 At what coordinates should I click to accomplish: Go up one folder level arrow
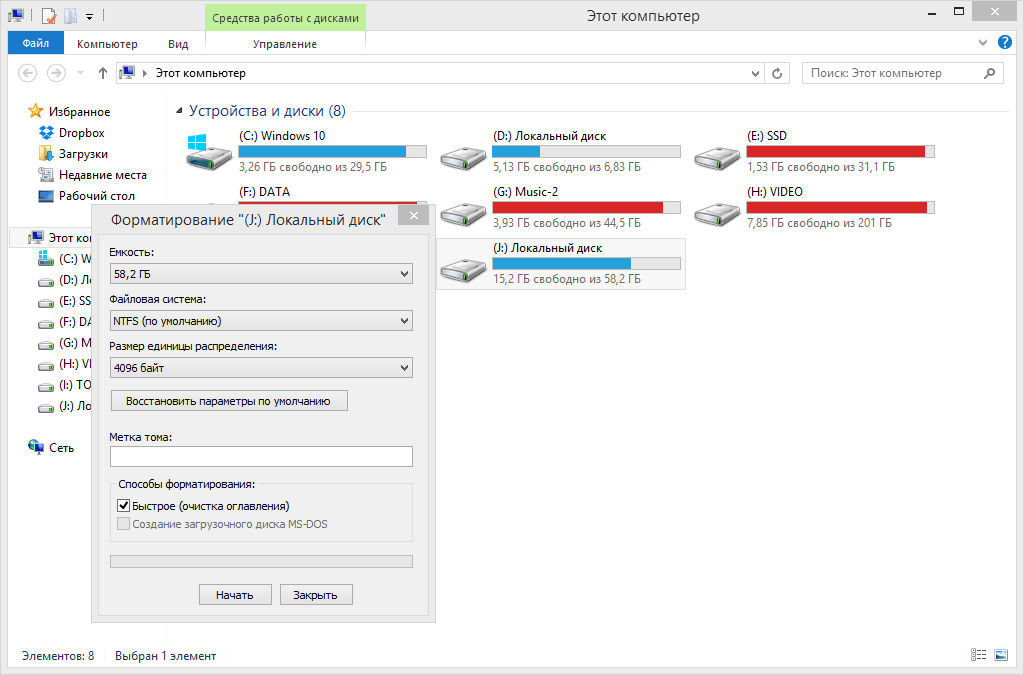click(103, 73)
